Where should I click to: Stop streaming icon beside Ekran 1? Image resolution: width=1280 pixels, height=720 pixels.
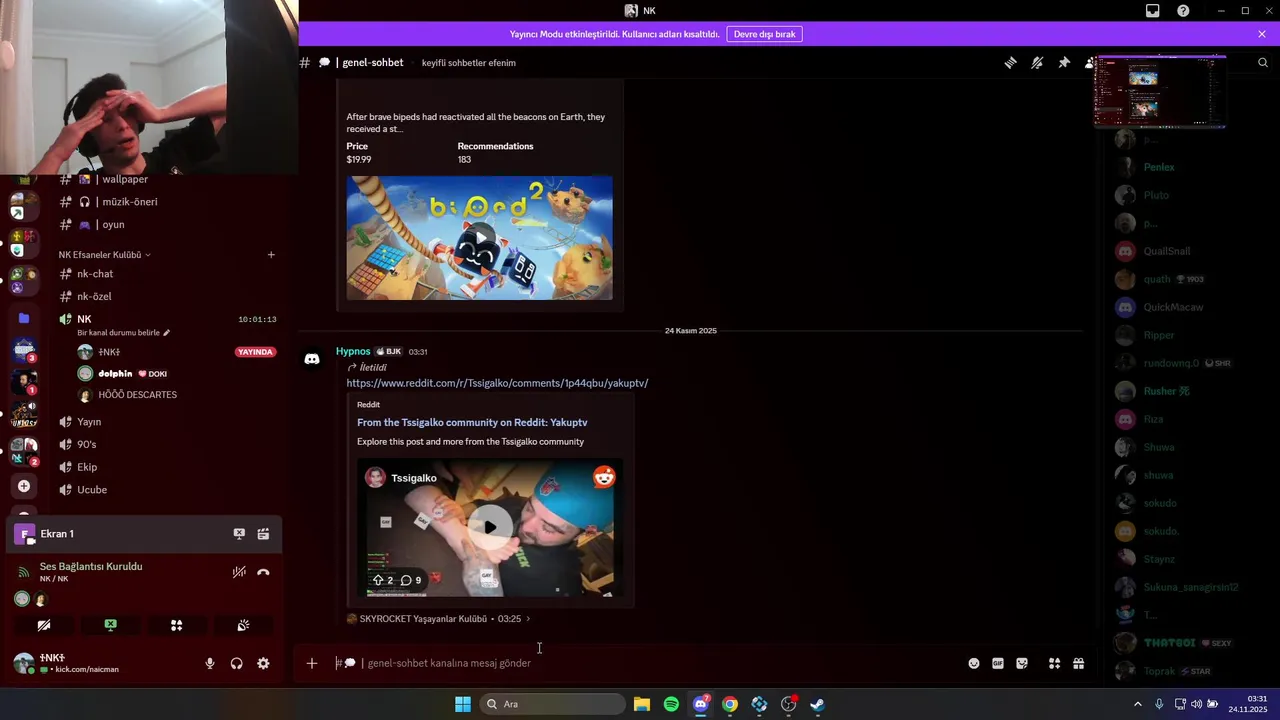(239, 534)
